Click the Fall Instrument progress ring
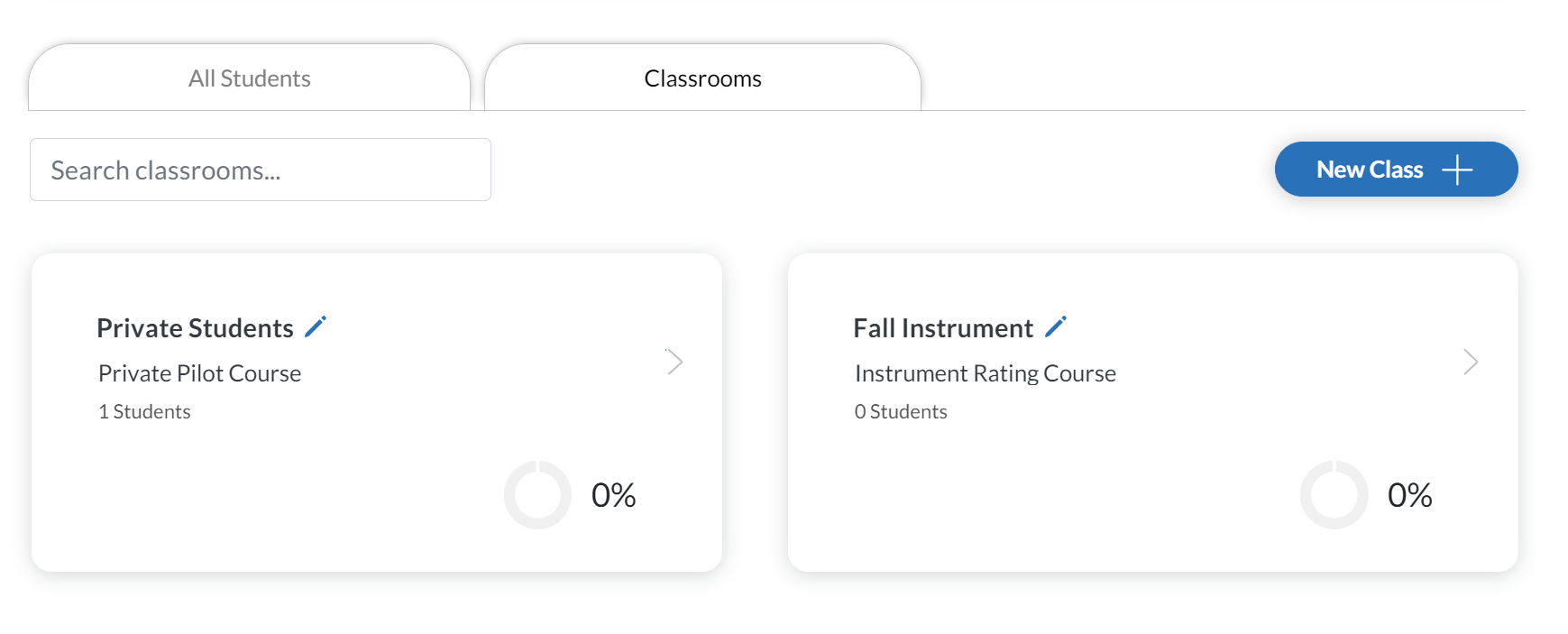This screenshot has width=1568, height=634. click(1334, 495)
